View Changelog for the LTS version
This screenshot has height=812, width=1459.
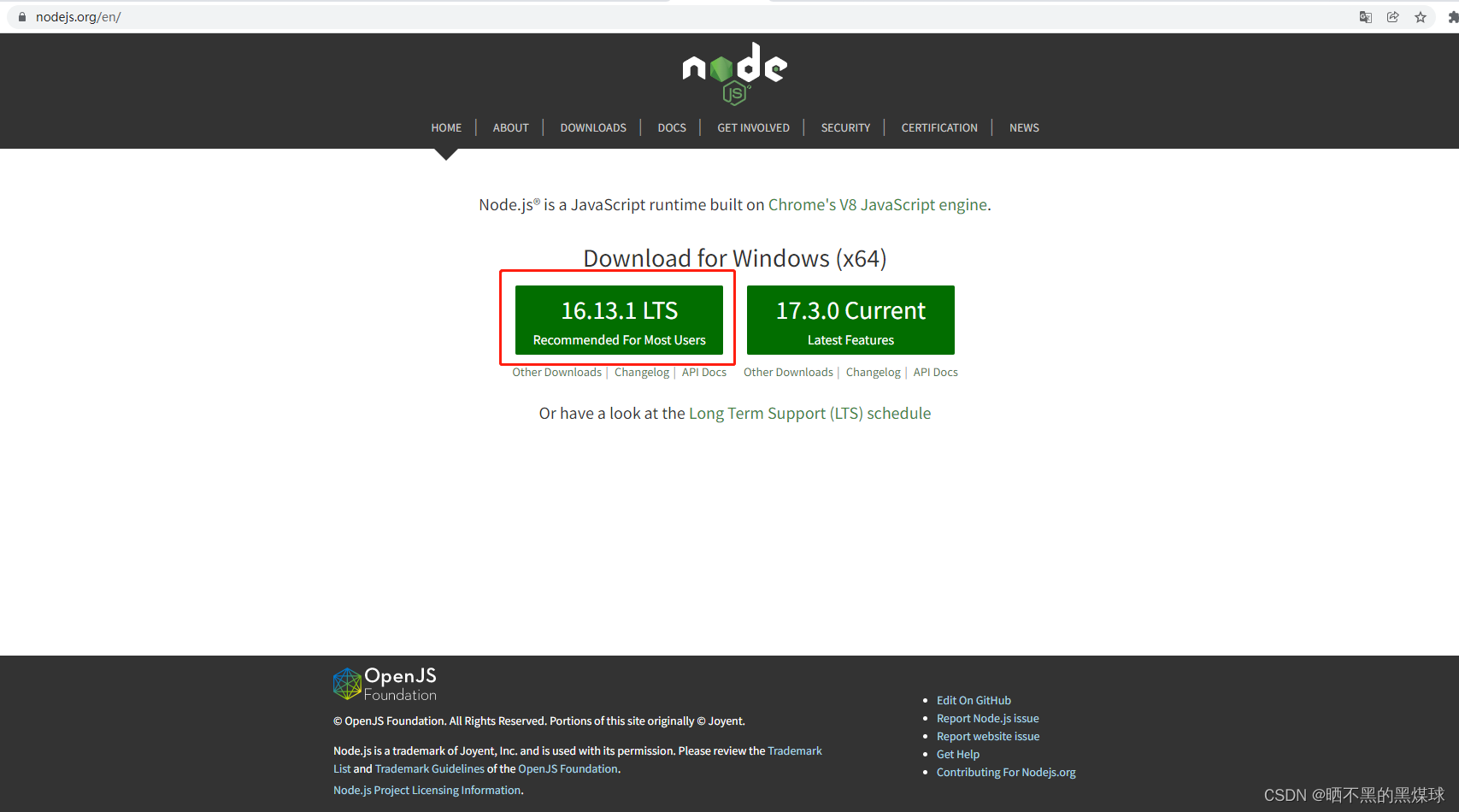642,372
